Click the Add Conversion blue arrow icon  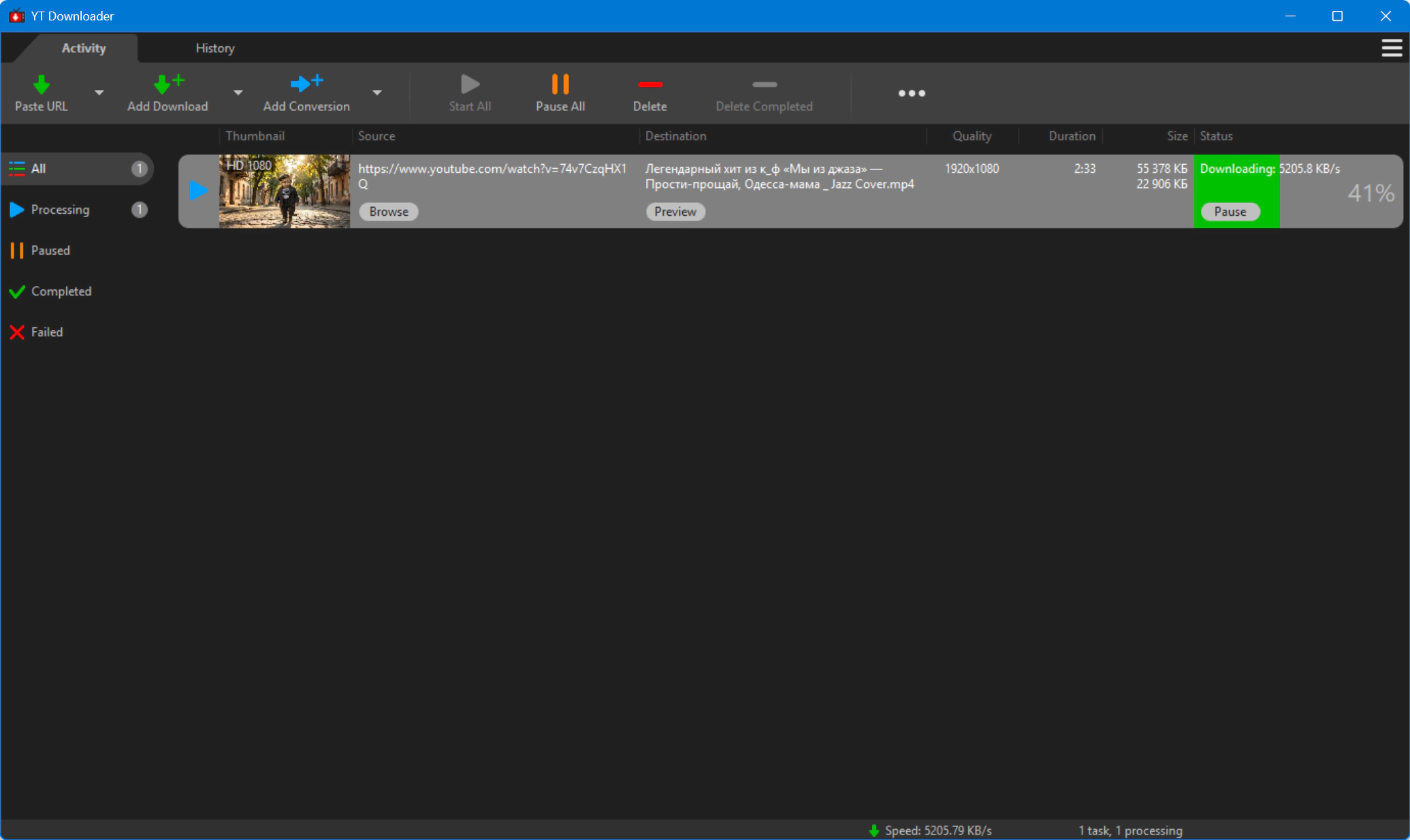click(x=306, y=84)
